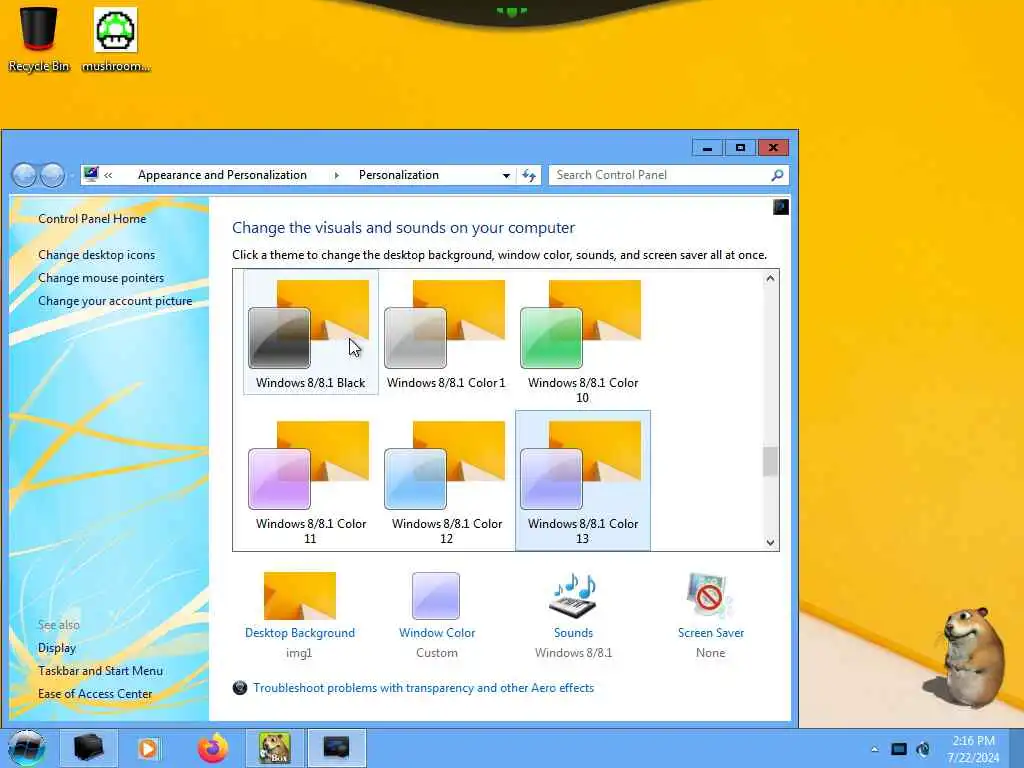Go forward with the Forward arrow button
This screenshot has width=1024, height=768.
click(x=52, y=175)
